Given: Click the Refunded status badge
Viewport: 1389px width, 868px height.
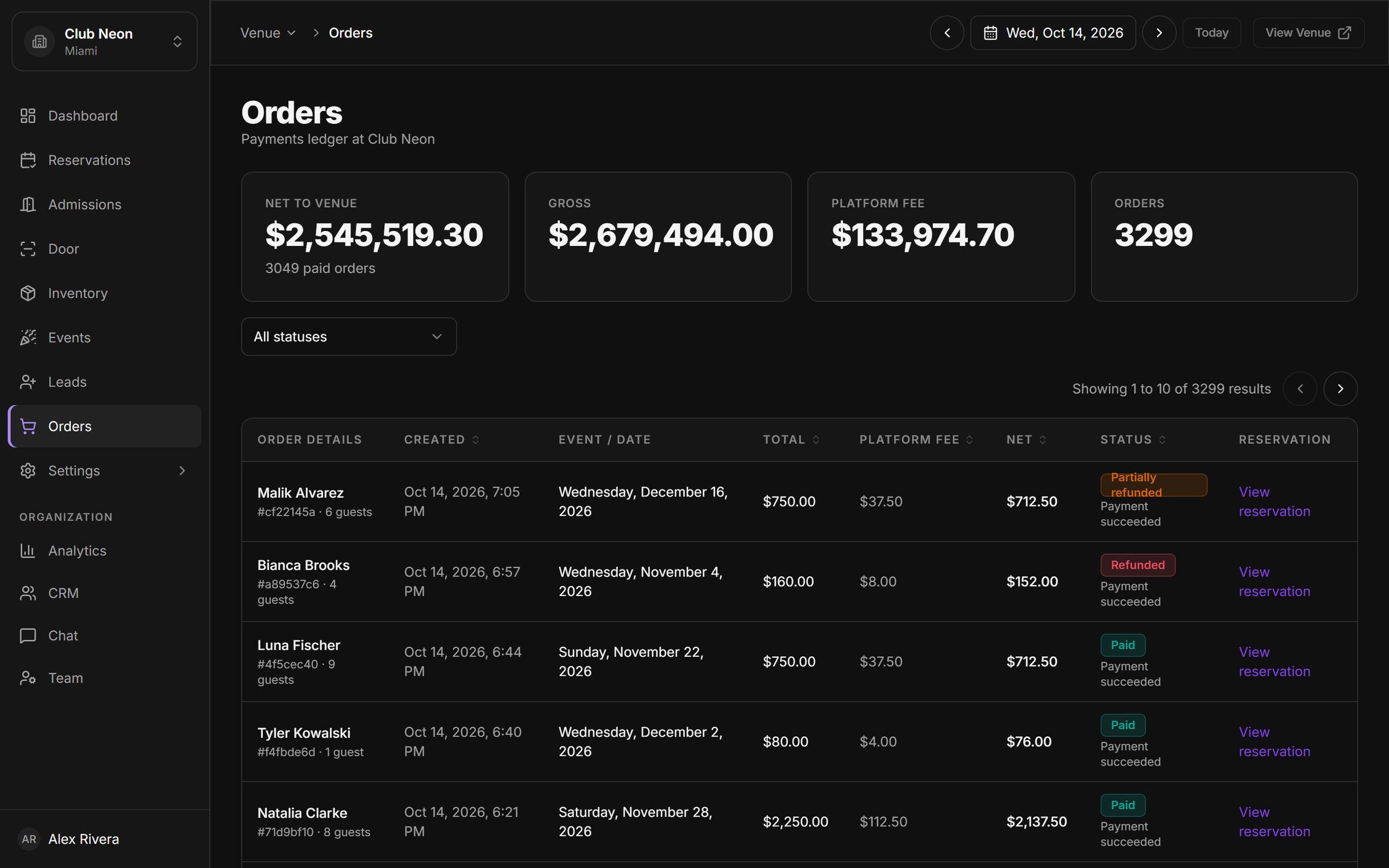Looking at the screenshot, I should 1138,565.
